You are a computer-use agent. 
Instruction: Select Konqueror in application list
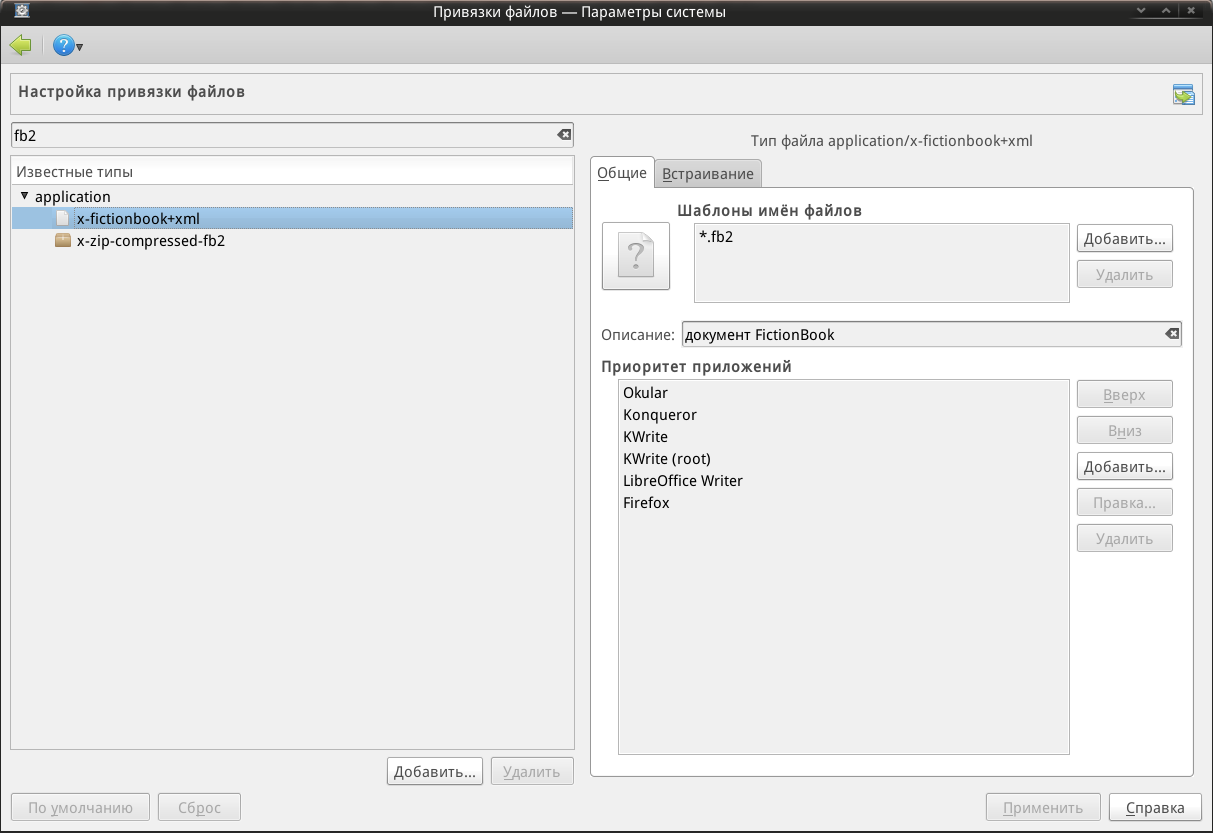pyautogui.click(x=660, y=415)
